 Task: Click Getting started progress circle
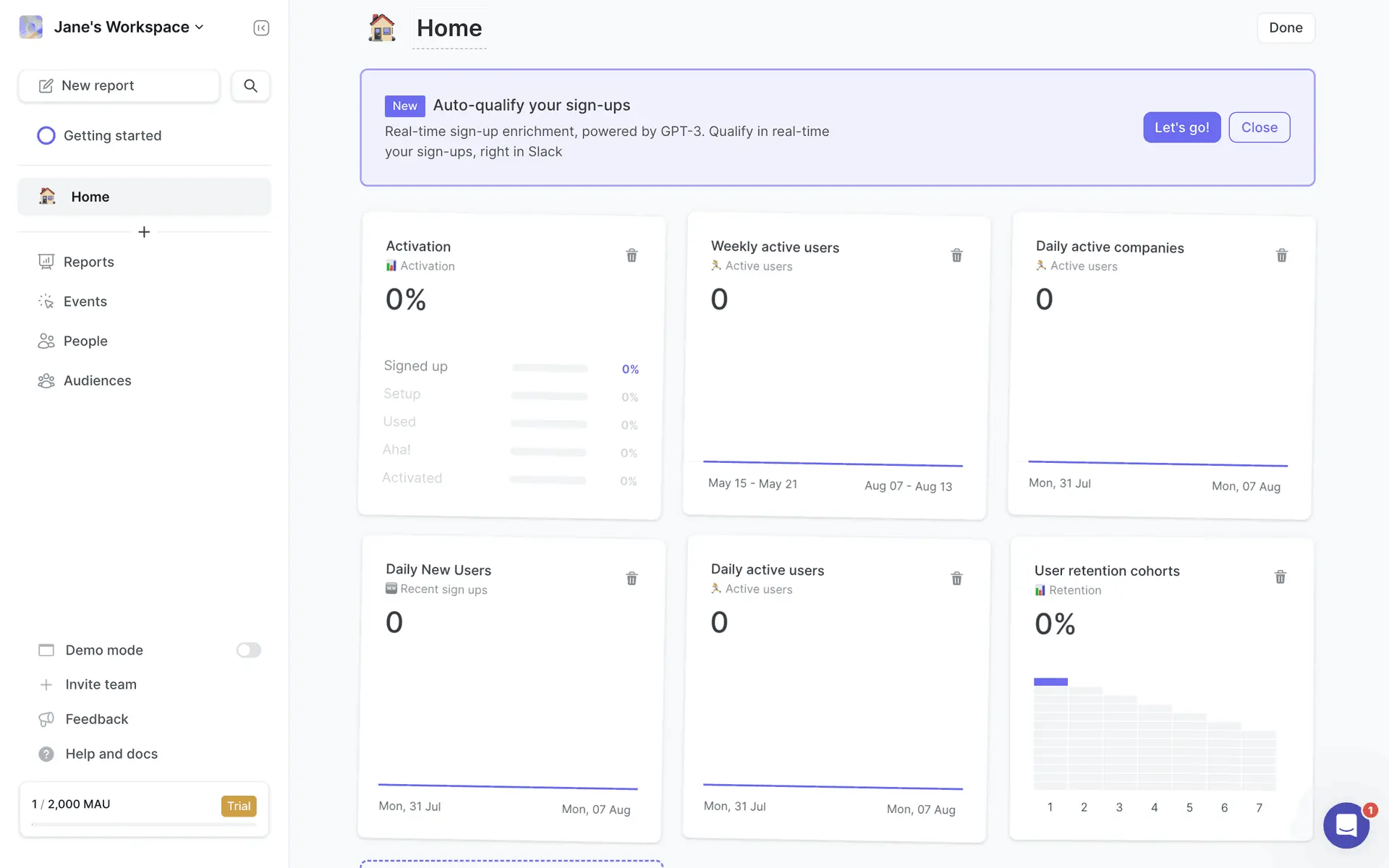46,135
